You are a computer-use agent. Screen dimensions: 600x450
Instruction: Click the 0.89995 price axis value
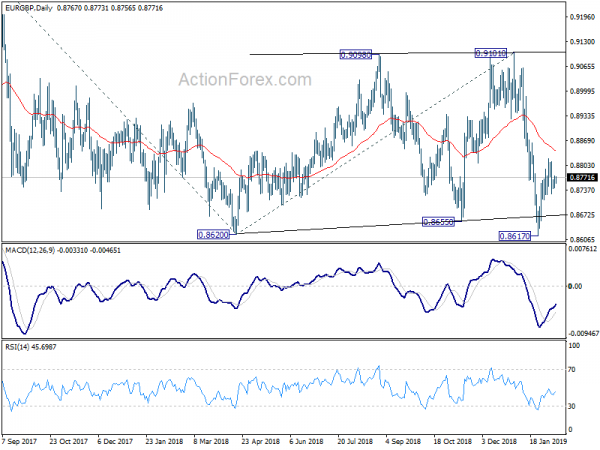(582, 91)
